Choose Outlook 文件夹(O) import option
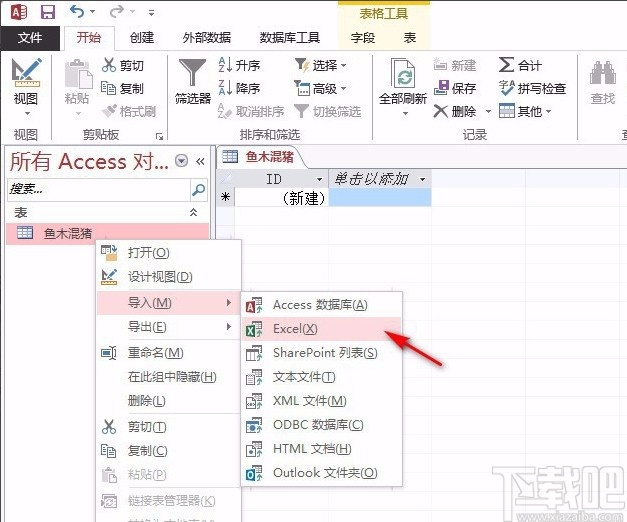This screenshot has width=627, height=522. (321, 473)
